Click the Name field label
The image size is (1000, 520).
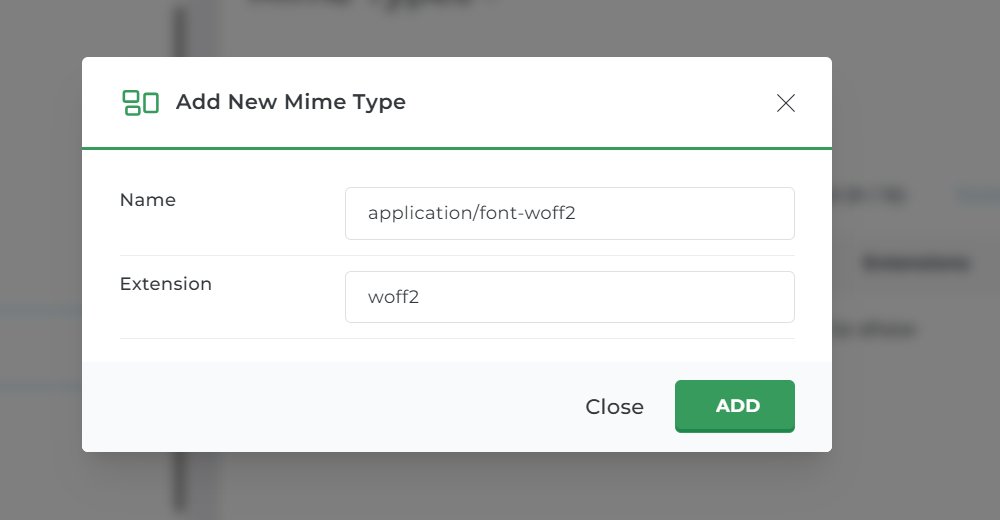click(148, 200)
